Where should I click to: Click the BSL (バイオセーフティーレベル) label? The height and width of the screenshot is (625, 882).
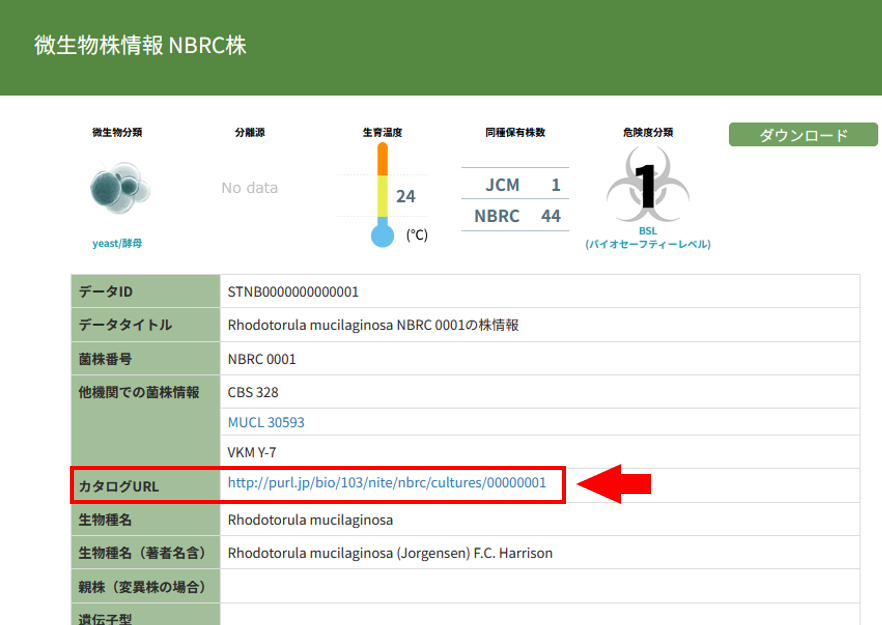647,237
